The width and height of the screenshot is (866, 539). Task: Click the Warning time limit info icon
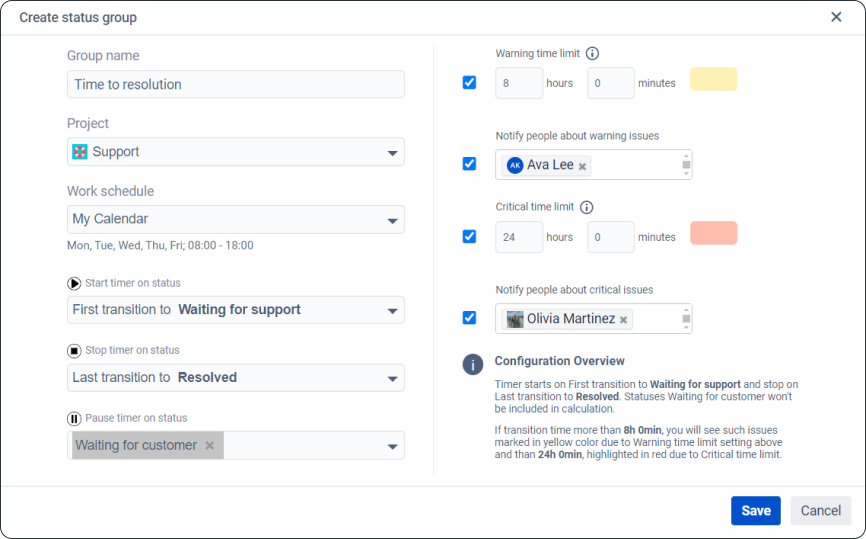pos(592,54)
